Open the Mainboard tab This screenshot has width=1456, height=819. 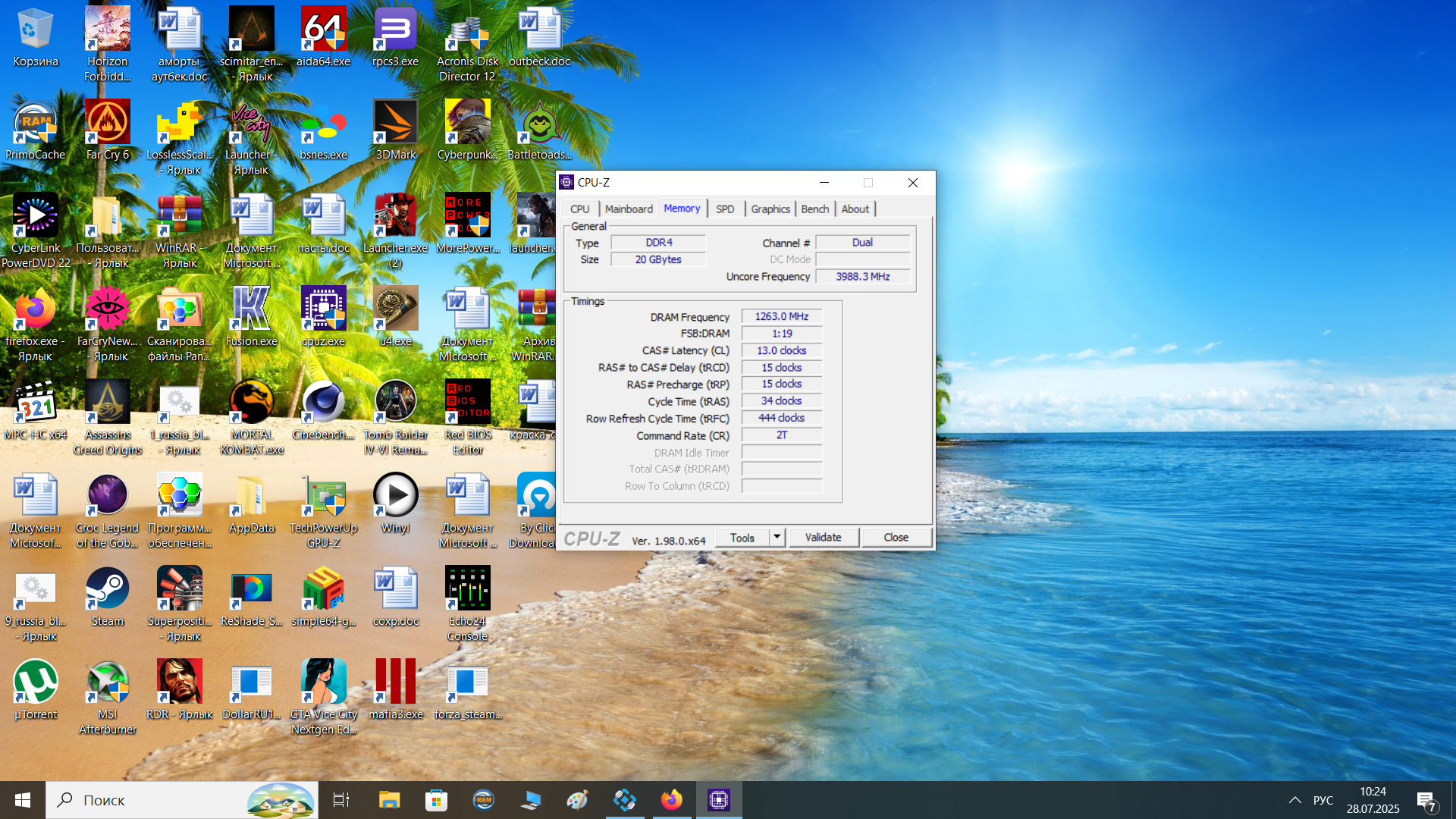tap(628, 209)
